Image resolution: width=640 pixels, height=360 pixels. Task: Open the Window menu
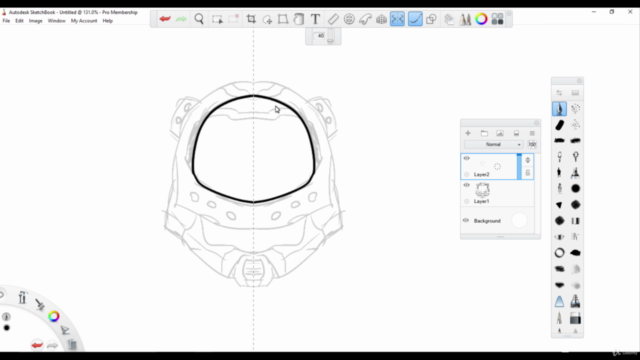coord(56,21)
